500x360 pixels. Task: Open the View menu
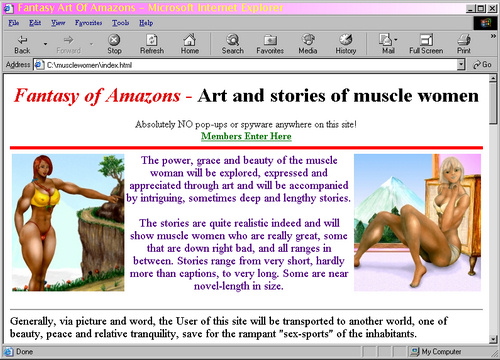pyautogui.click(x=58, y=23)
